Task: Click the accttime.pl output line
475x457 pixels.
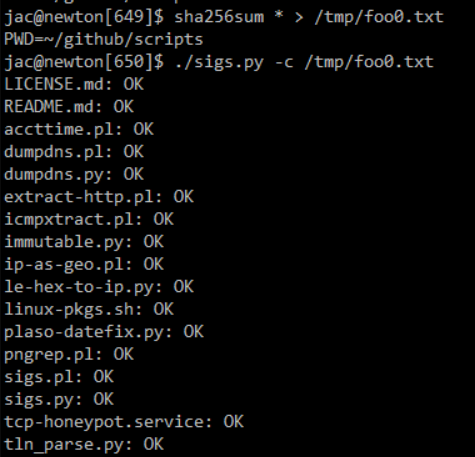Action: coord(79,129)
